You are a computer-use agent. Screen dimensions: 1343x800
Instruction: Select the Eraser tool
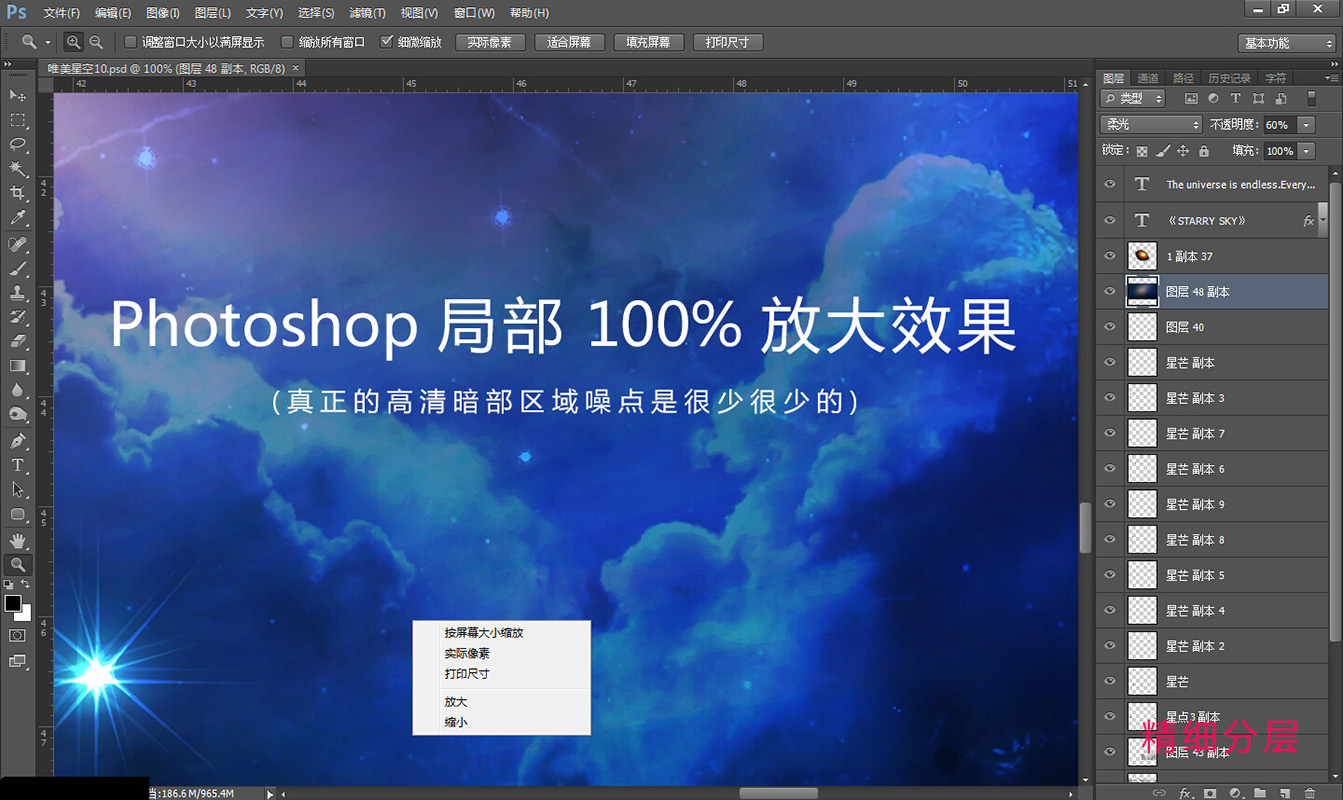click(x=18, y=341)
